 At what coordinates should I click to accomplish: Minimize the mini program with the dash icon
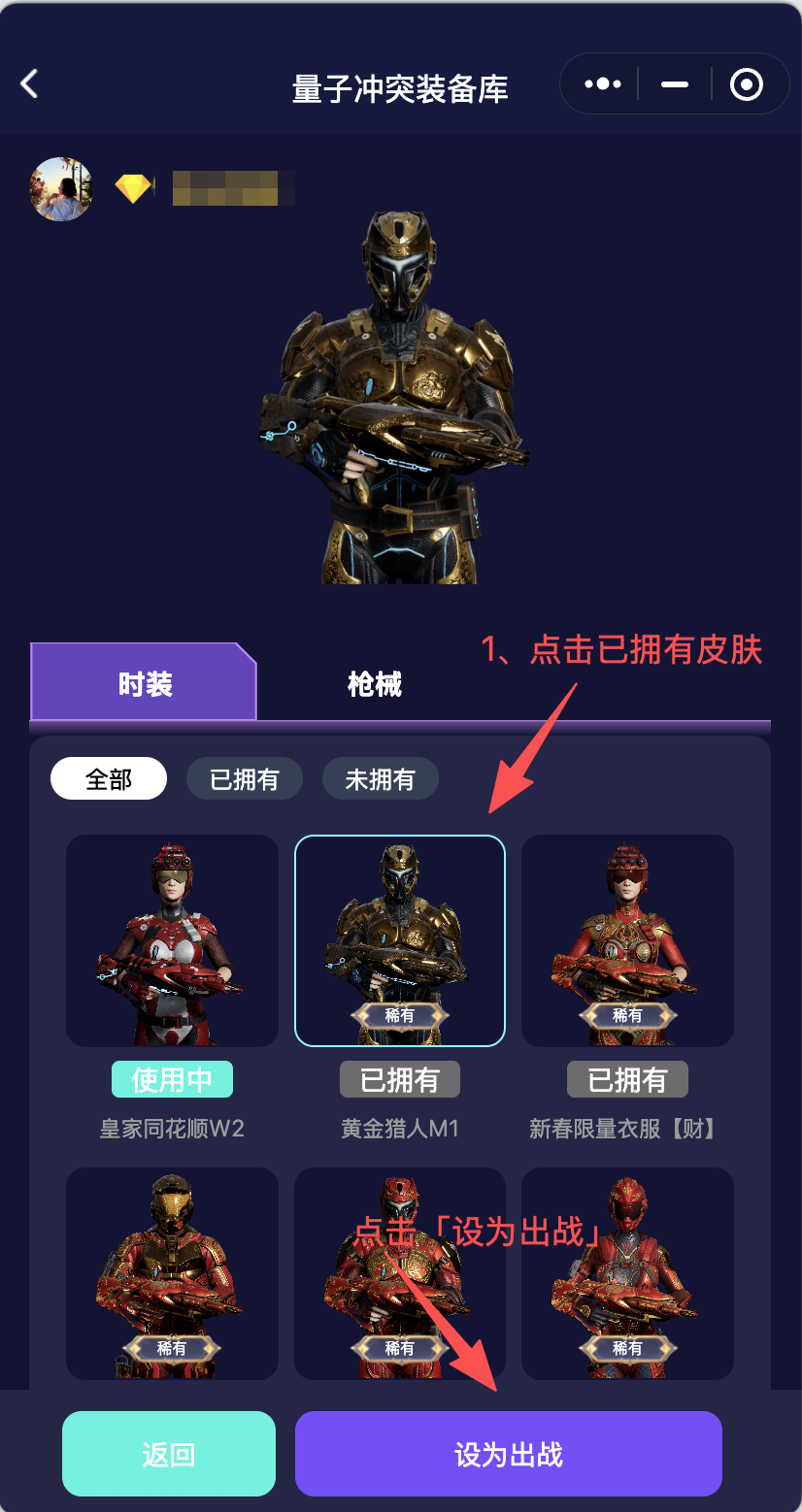click(675, 84)
